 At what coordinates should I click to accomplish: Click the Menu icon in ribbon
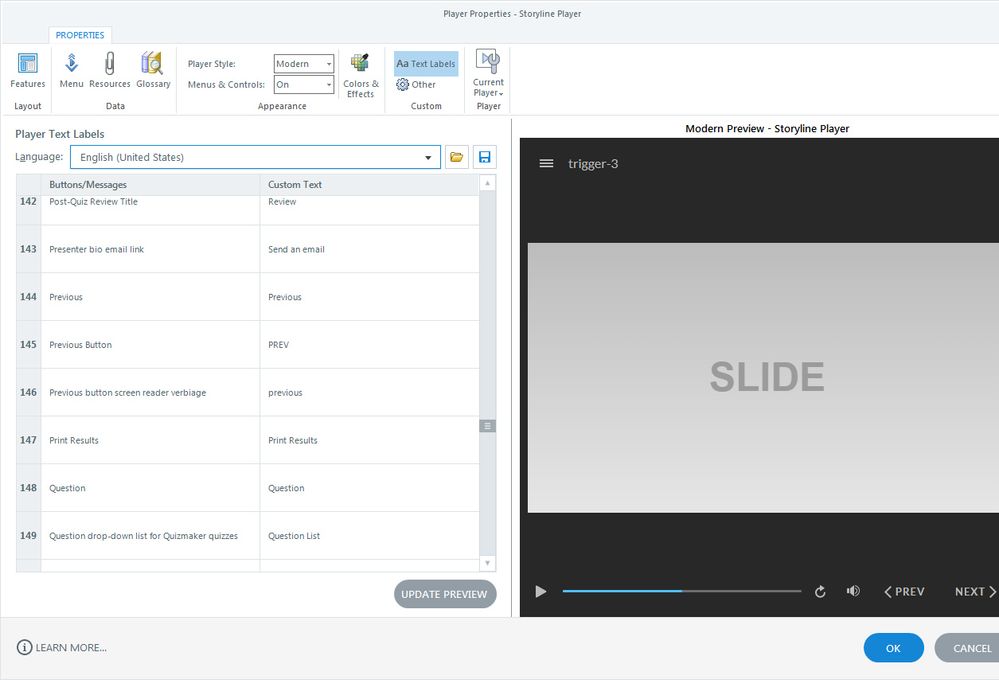71,71
